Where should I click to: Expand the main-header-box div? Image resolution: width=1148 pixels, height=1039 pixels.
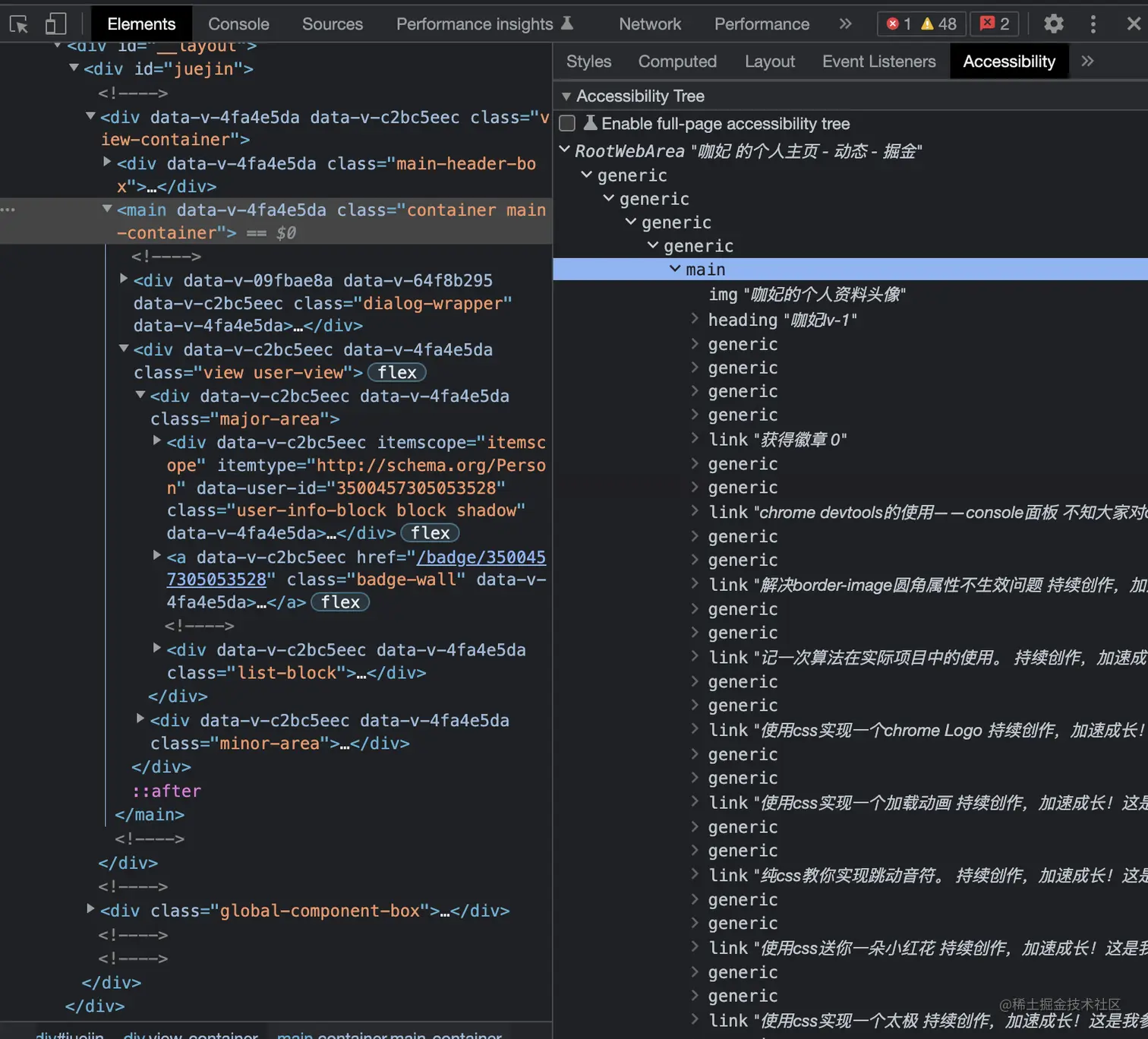click(x=107, y=162)
